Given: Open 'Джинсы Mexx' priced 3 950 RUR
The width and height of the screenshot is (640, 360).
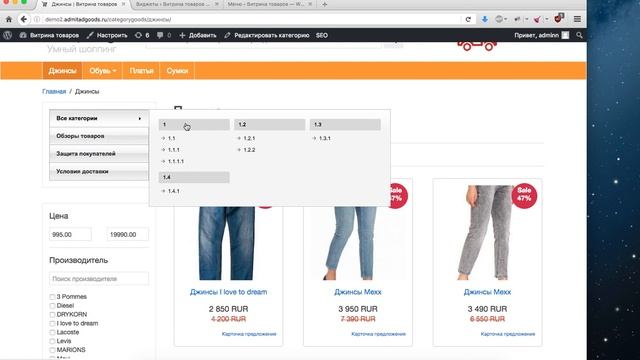Looking at the screenshot, I should click(358, 292).
